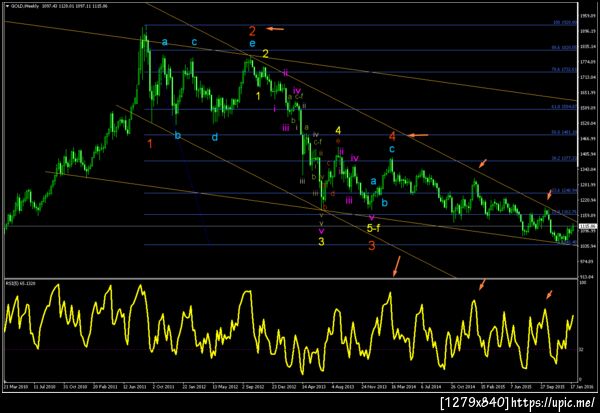
Task: Click the '11 Jul 2010' date label
Action: [x=45, y=387]
